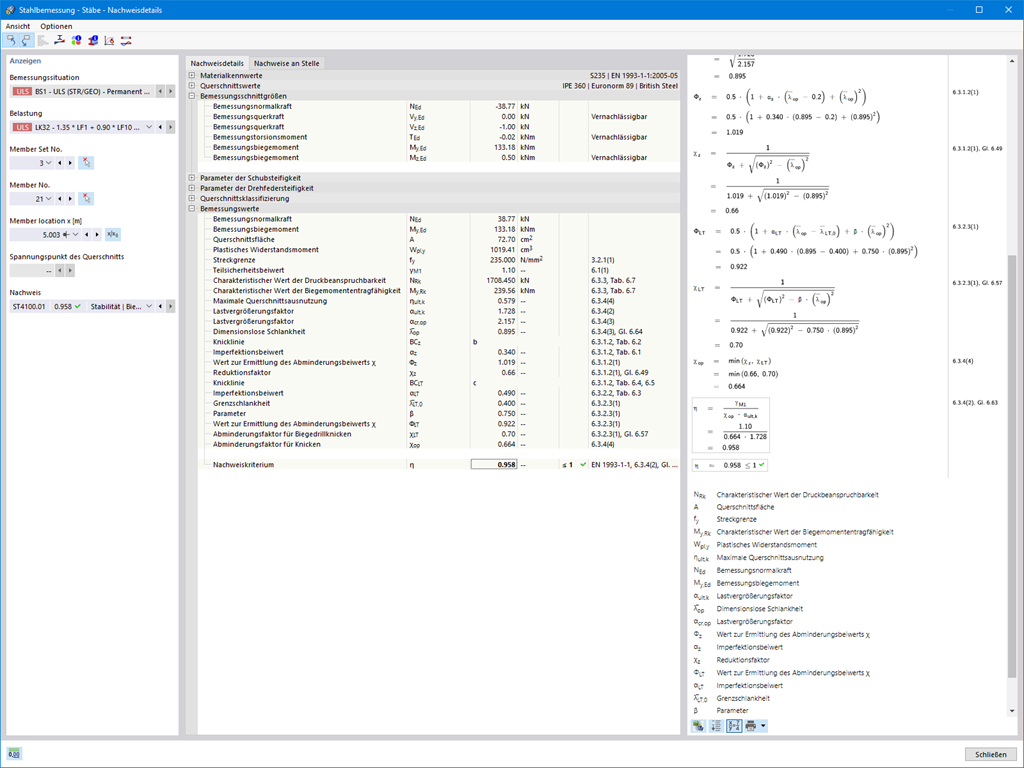Expand the Materialkennwerte section

pyautogui.click(x=192, y=76)
